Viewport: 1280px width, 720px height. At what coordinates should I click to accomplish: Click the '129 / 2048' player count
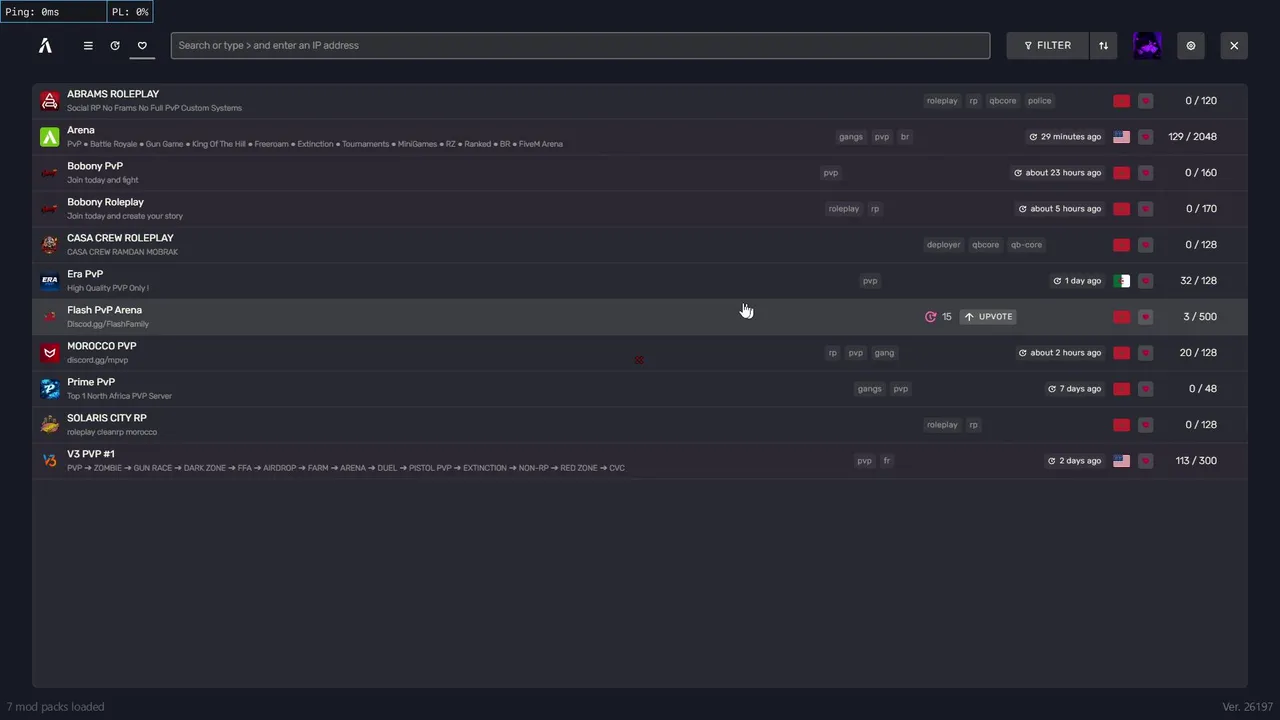coord(1192,136)
